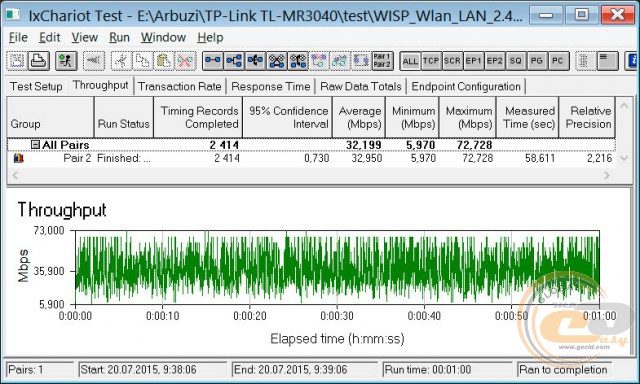Toggle the EP1 filter button
This screenshot has width=640, height=384.
point(473,61)
